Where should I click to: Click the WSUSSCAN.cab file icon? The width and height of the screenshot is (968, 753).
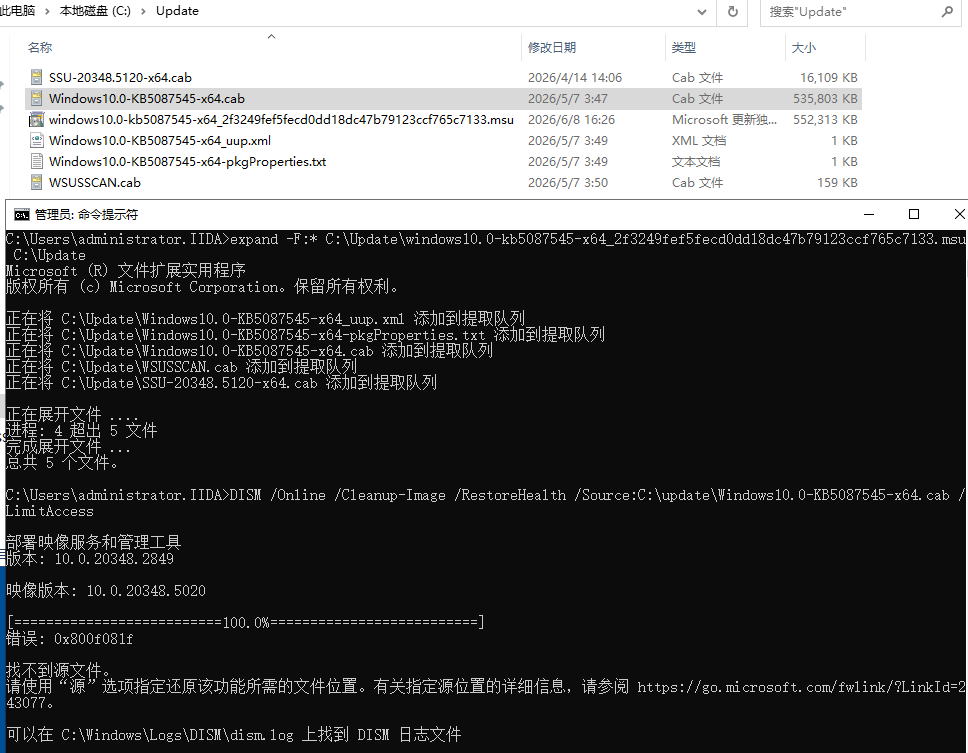pyautogui.click(x=37, y=182)
